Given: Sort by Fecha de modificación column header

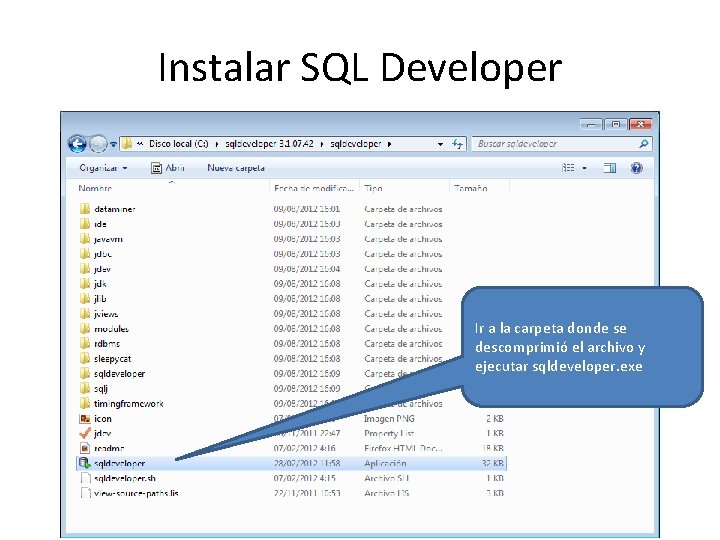Looking at the screenshot, I should (x=314, y=188).
